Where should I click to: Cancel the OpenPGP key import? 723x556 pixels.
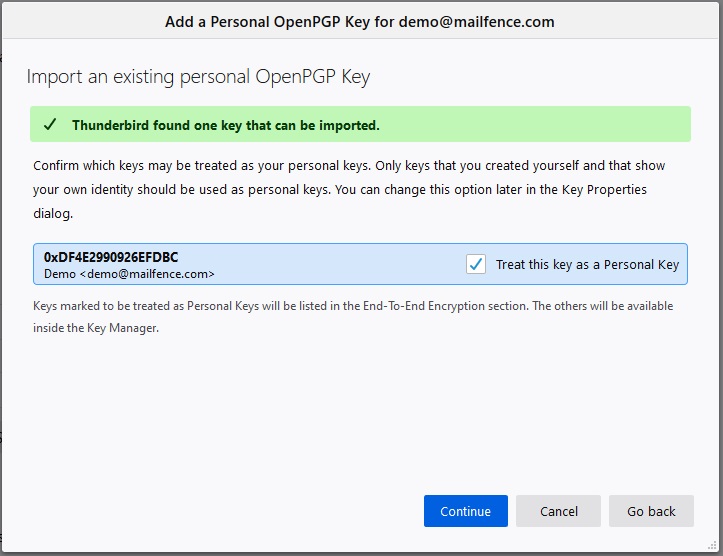558,511
